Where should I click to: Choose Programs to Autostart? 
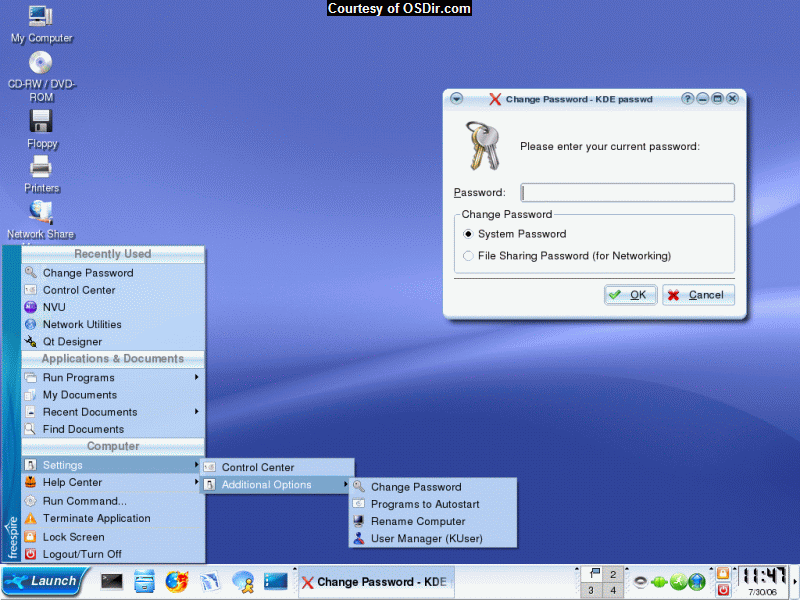click(x=433, y=505)
